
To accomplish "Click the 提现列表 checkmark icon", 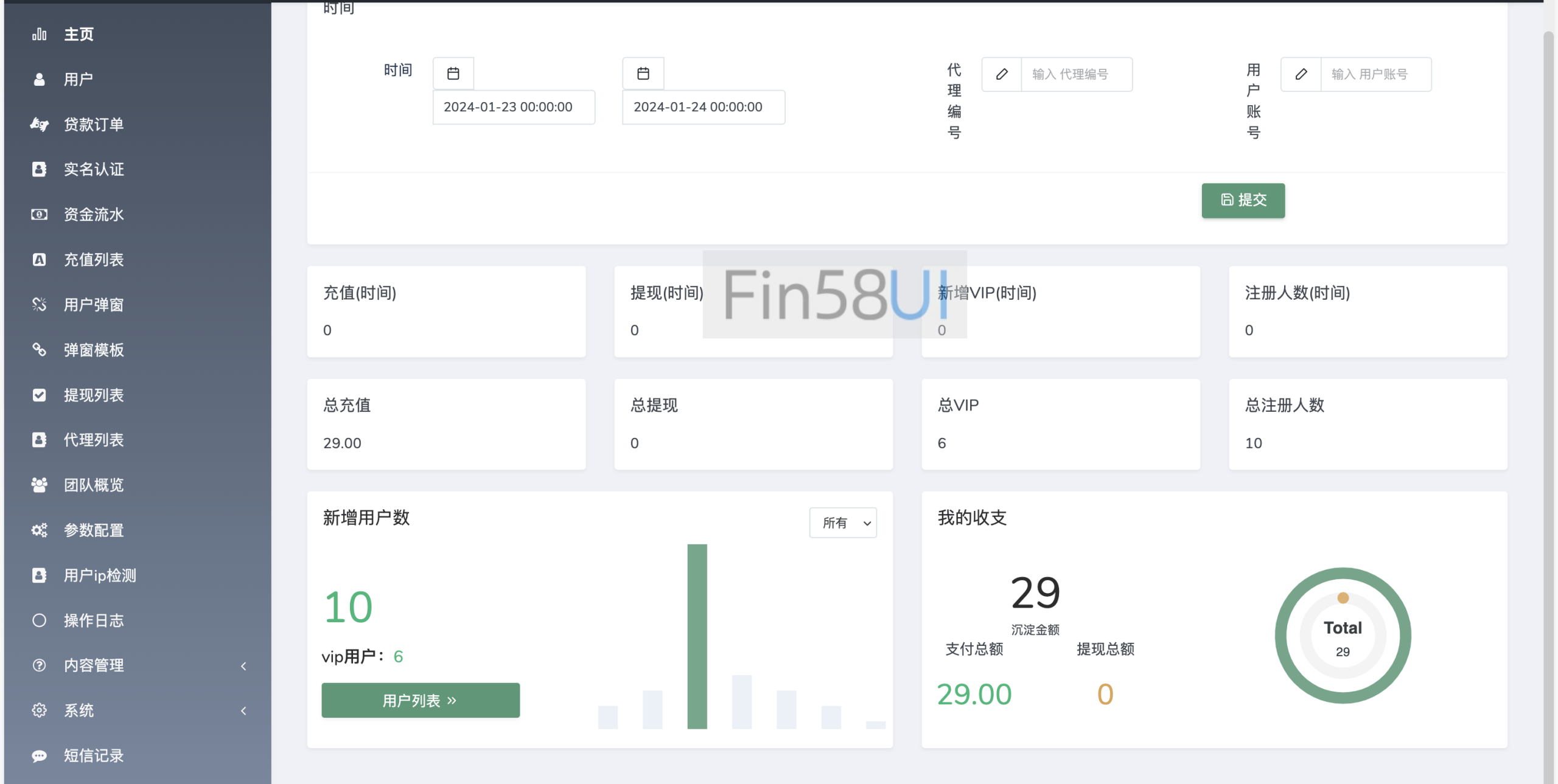I will [x=40, y=395].
